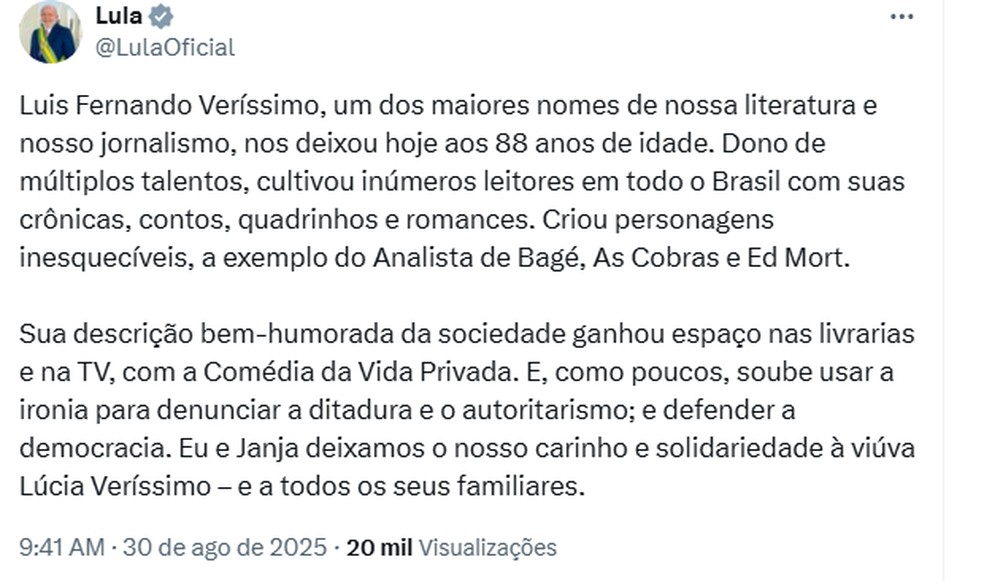Click the 9:41 AM timestamp
The image size is (984, 581).
[x=62, y=547]
